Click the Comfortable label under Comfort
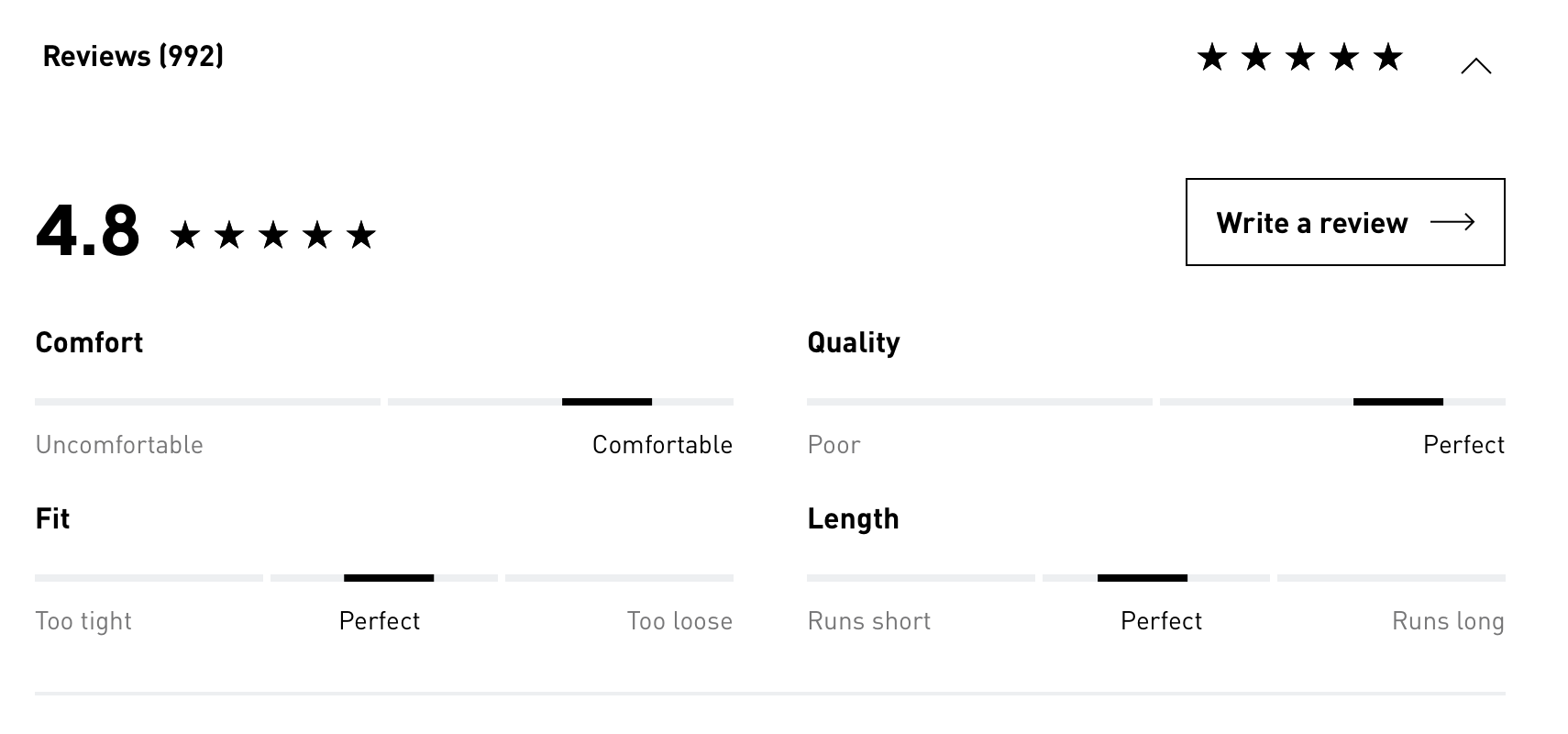The width and height of the screenshot is (1568, 734). pos(662,445)
